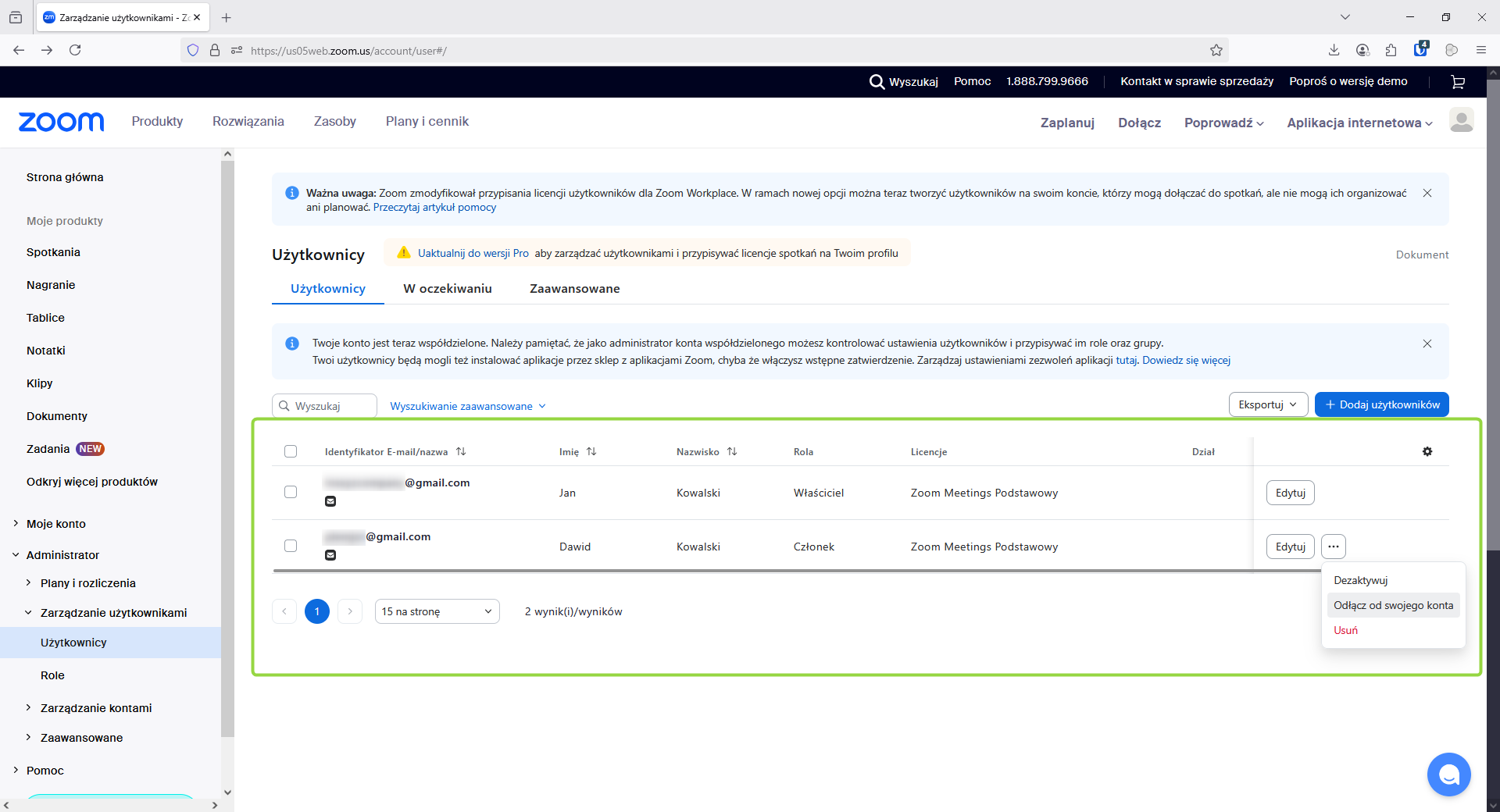Viewport: 1500px width, 812px height.
Task: Open the shopping cart icon
Action: (1458, 82)
